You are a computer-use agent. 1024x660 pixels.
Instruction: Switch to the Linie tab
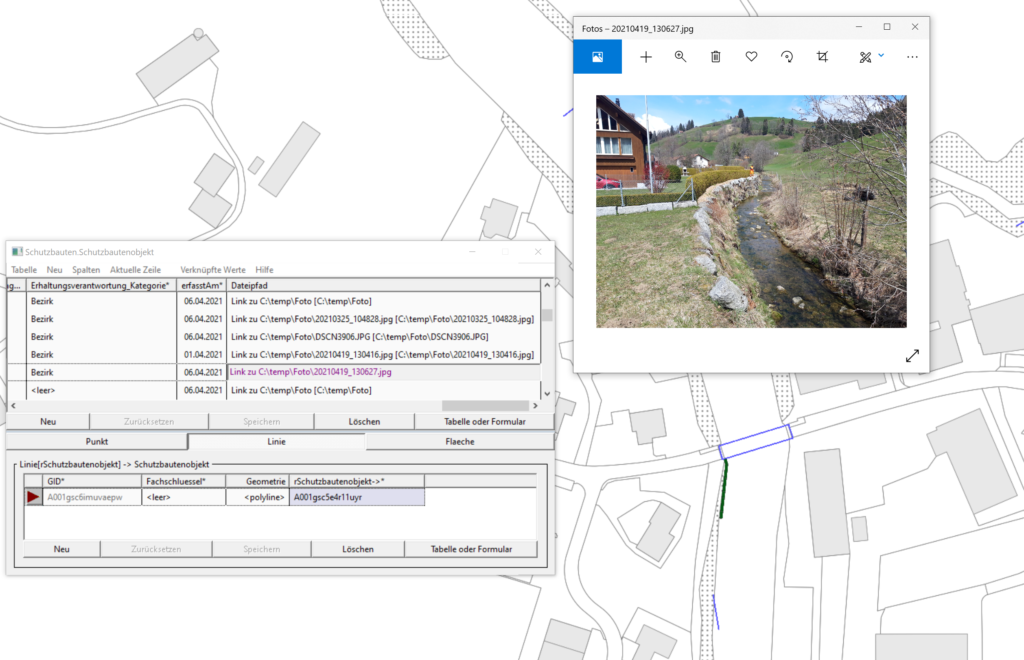coord(276,441)
